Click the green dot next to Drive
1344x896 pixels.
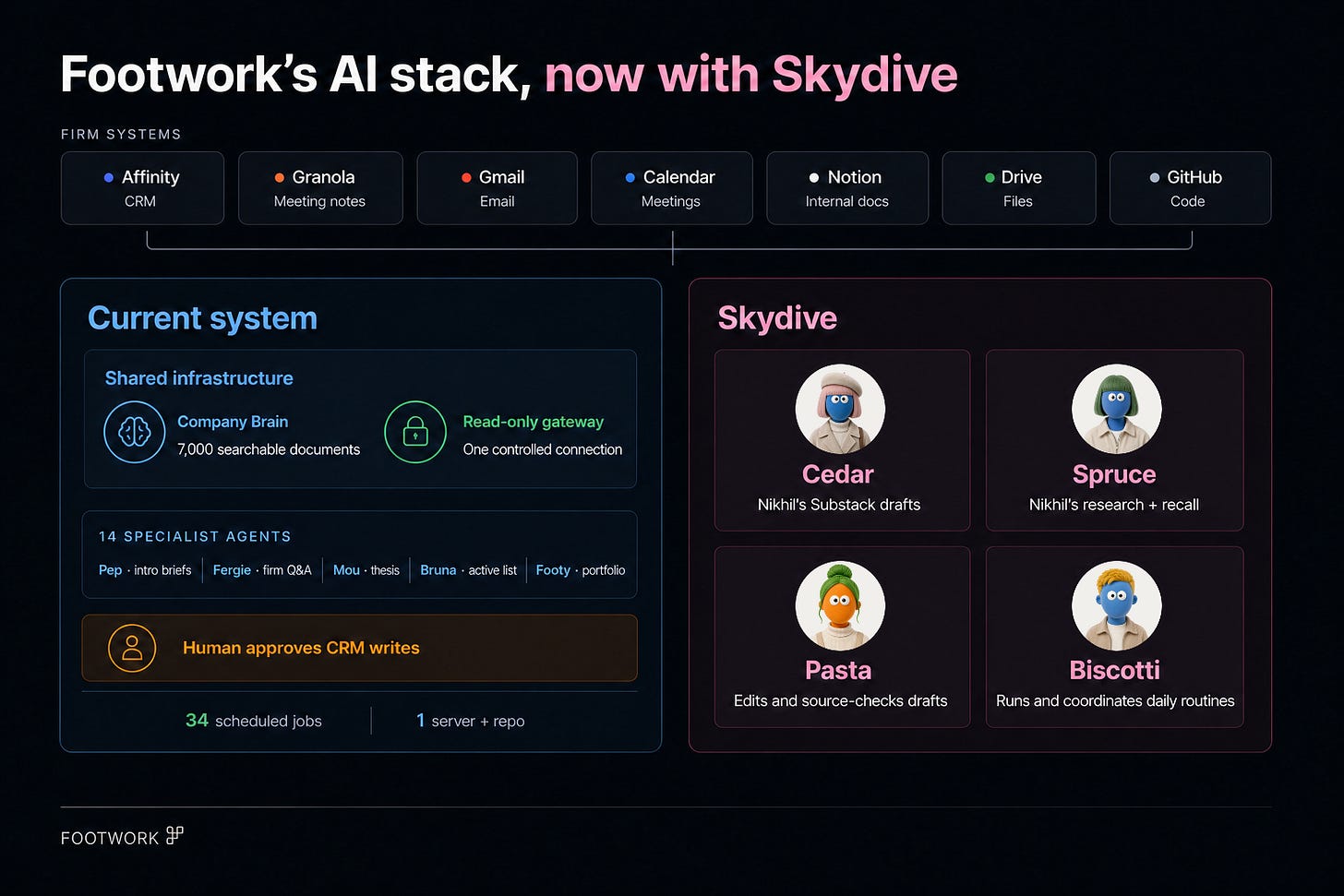[990, 177]
